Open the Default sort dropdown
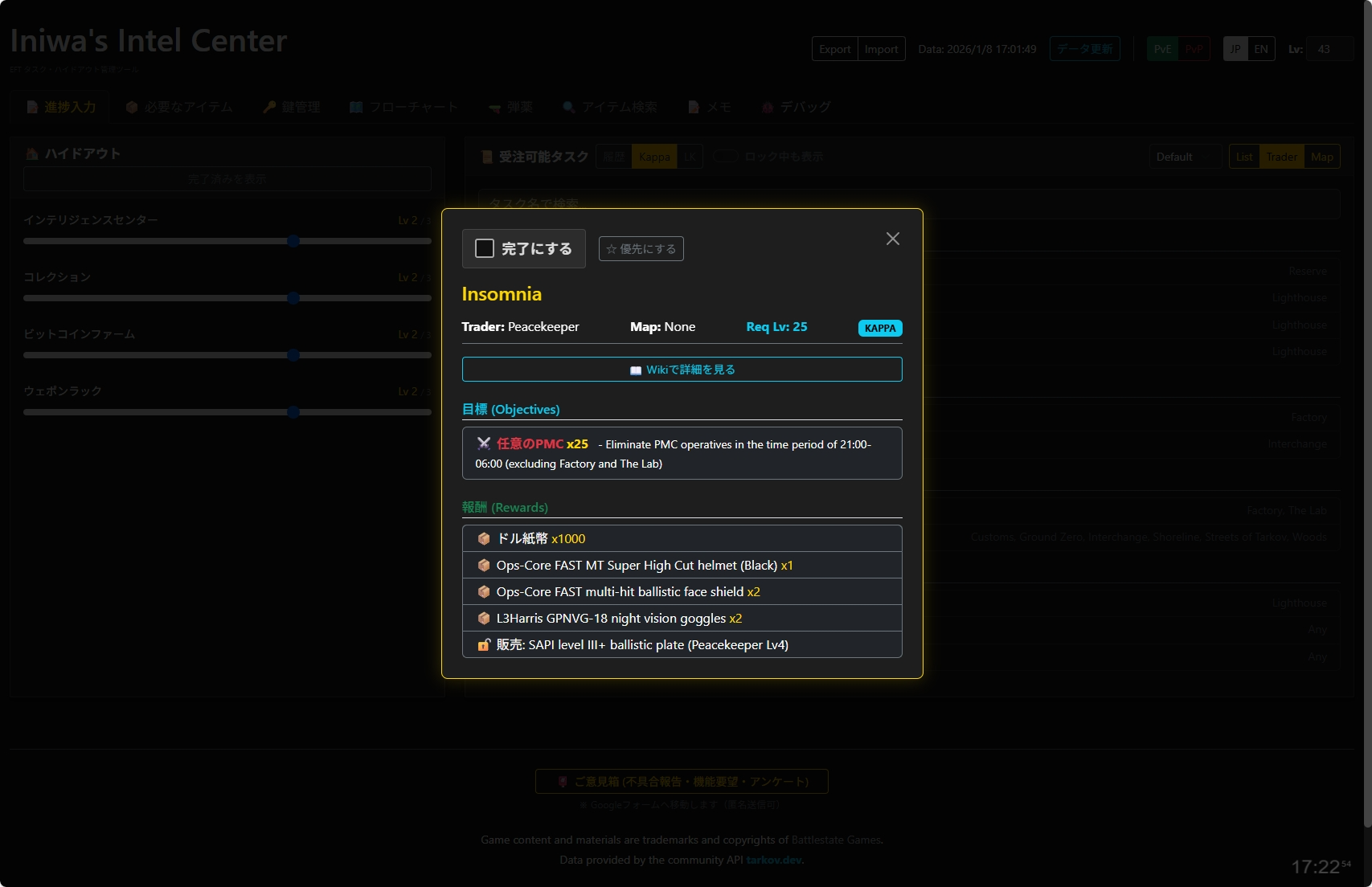Image resolution: width=1372 pixels, height=887 pixels. (1185, 157)
